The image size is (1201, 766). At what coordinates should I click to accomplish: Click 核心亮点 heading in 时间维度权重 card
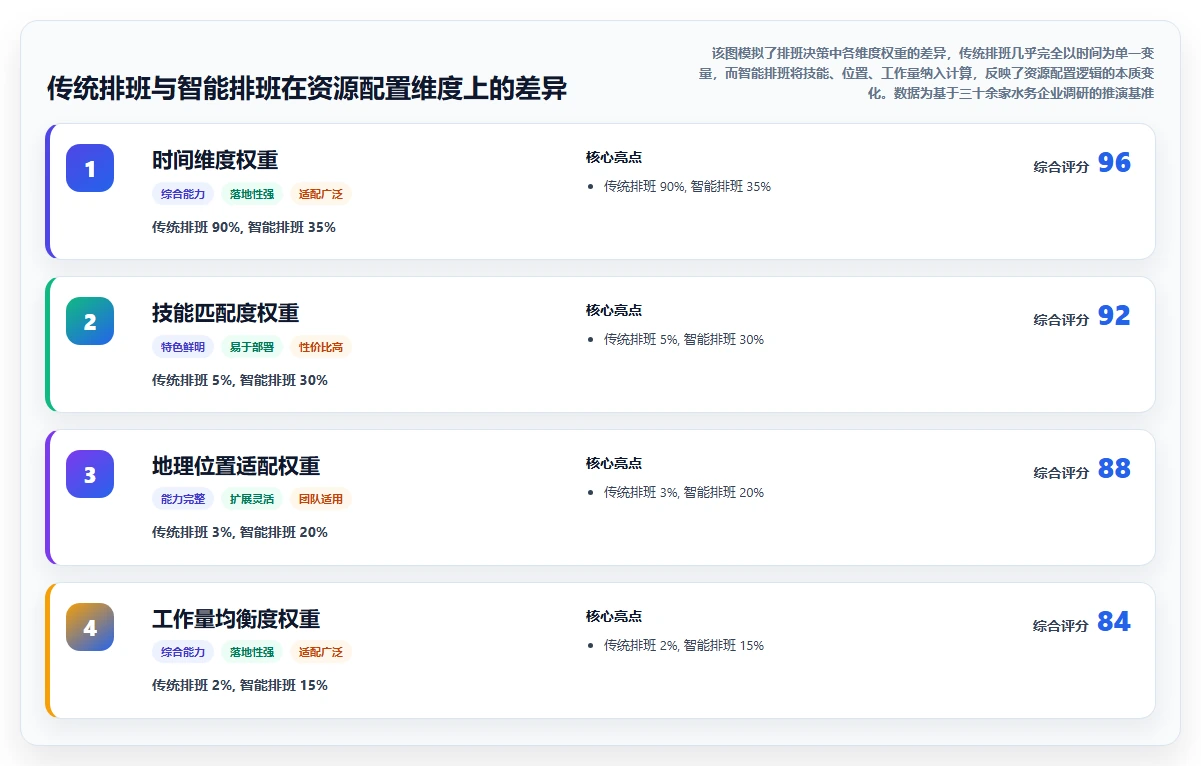[614, 157]
